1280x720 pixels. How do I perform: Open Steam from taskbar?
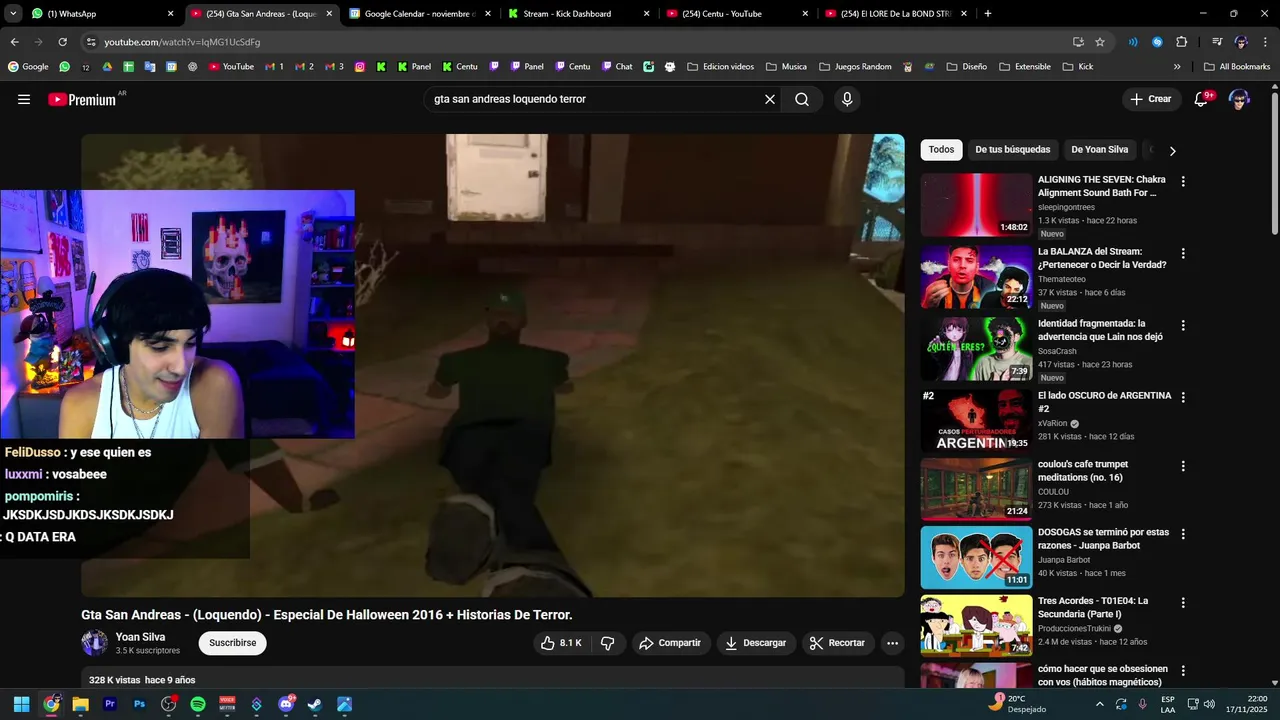click(315, 704)
